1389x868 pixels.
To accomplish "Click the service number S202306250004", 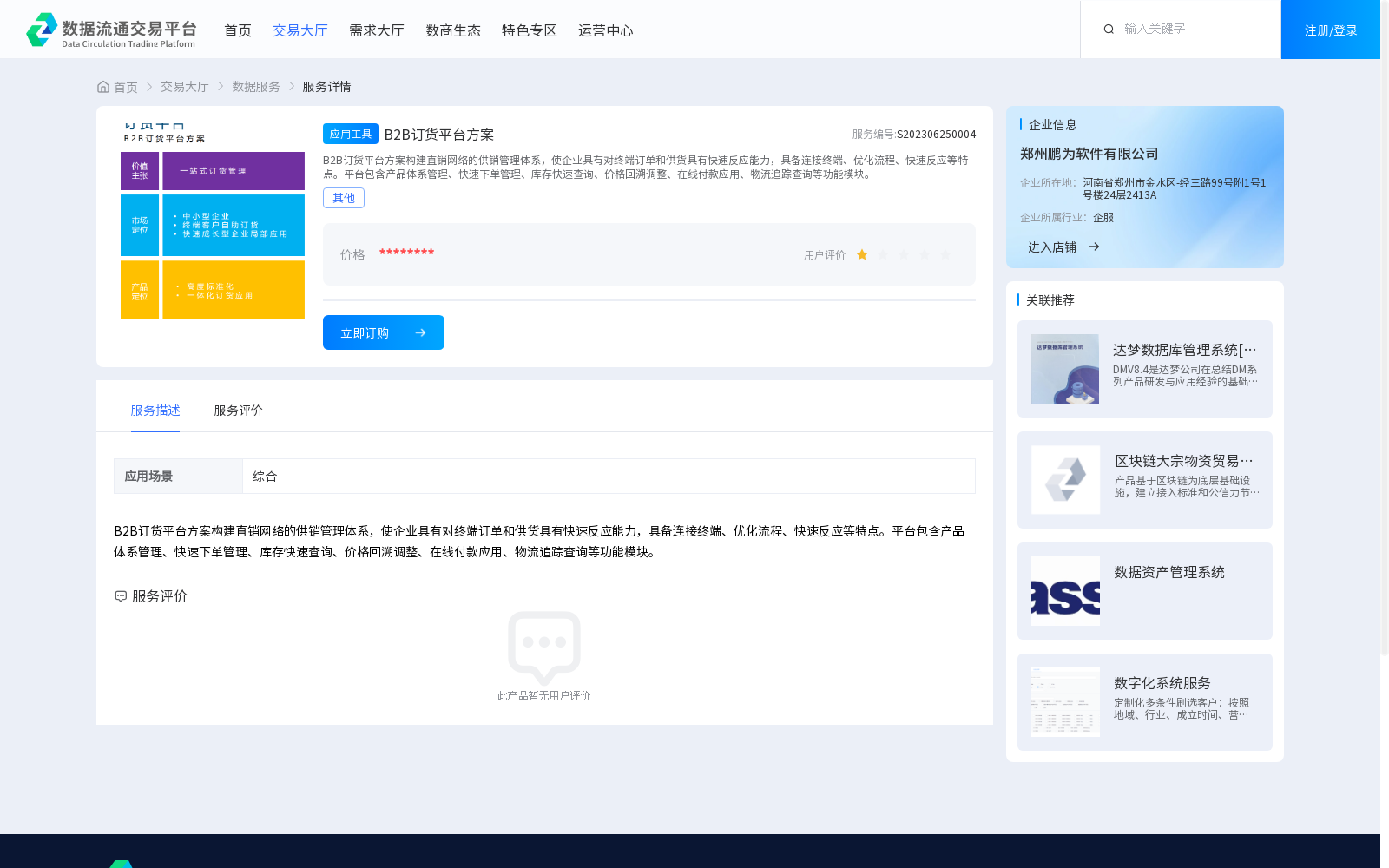I will click(937, 135).
